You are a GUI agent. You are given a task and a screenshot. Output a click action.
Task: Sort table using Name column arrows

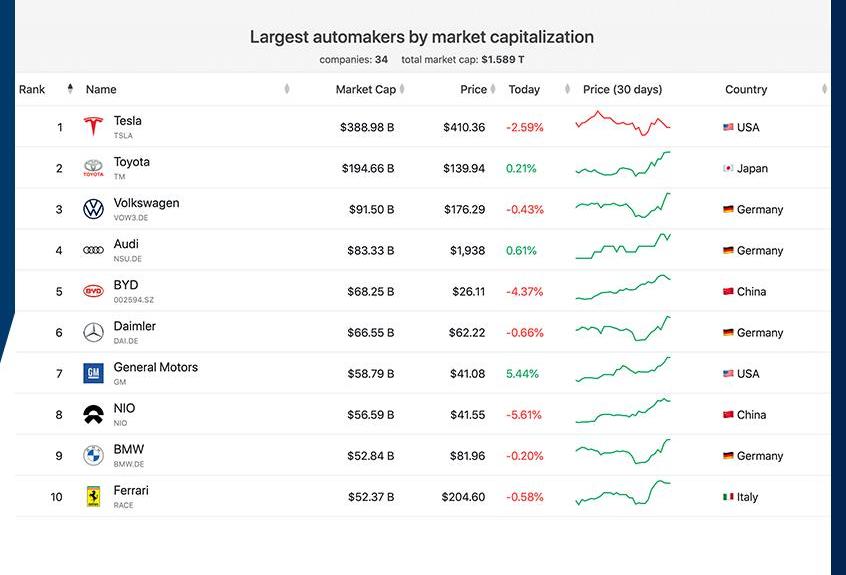pyautogui.click(x=287, y=88)
